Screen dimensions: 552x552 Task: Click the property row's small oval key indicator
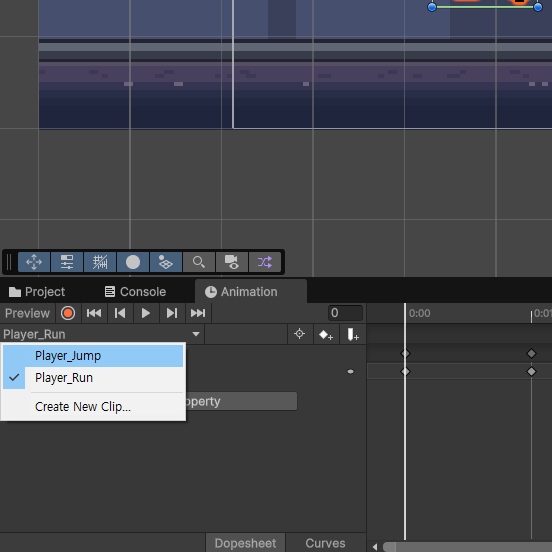pos(350,371)
